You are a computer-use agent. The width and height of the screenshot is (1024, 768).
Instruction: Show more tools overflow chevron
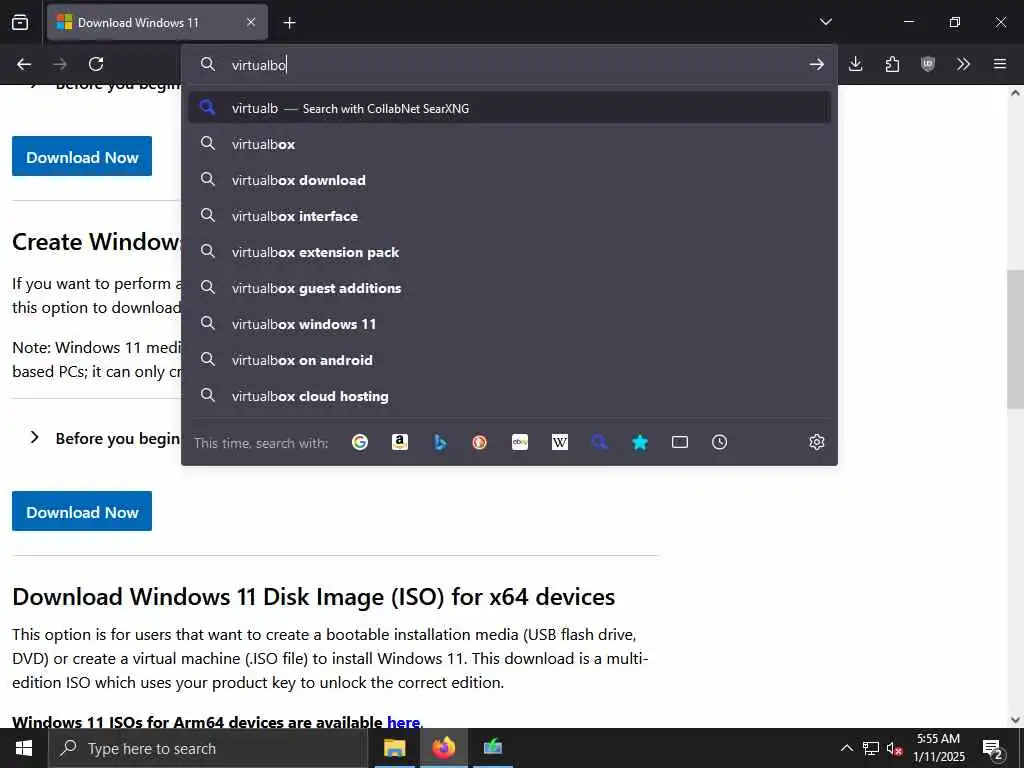click(x=963, y=64)
